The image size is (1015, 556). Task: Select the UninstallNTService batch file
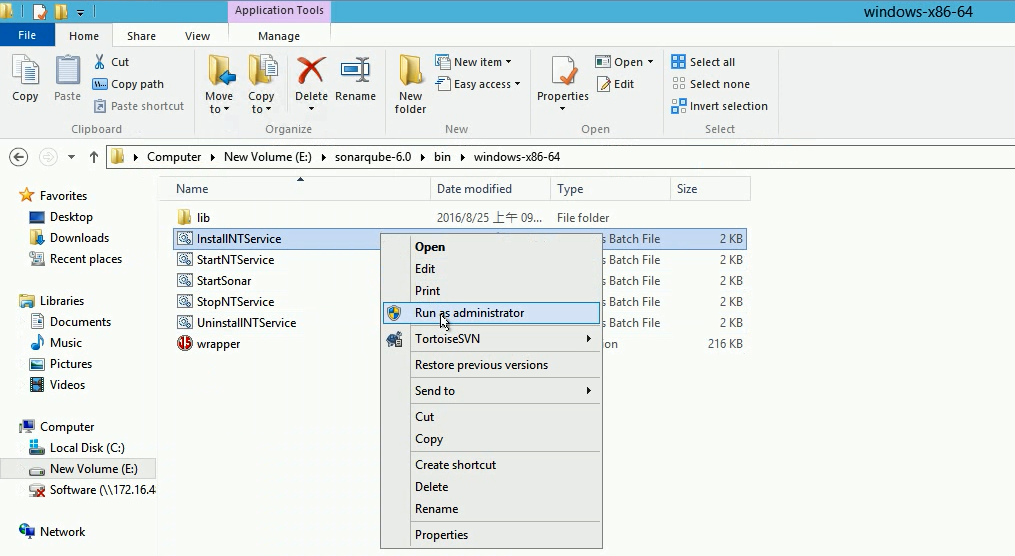[x=246, y=322]
